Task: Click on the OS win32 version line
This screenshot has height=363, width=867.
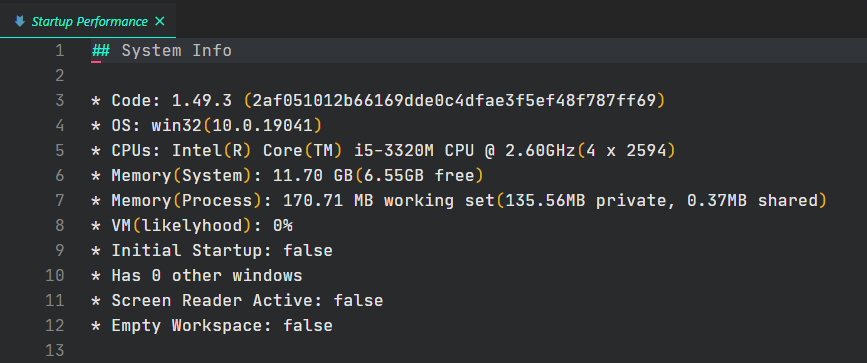Action: tap(206, 126)
